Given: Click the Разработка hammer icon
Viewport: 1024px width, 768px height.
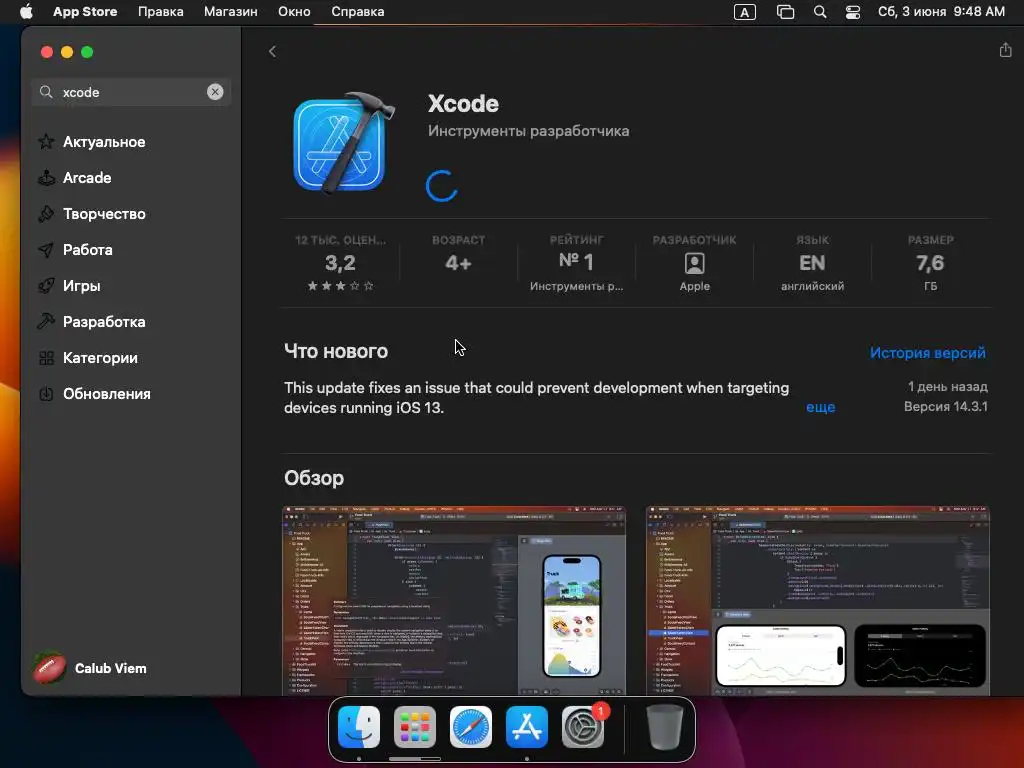Looking at the screenshot, I should click(46, 321).
